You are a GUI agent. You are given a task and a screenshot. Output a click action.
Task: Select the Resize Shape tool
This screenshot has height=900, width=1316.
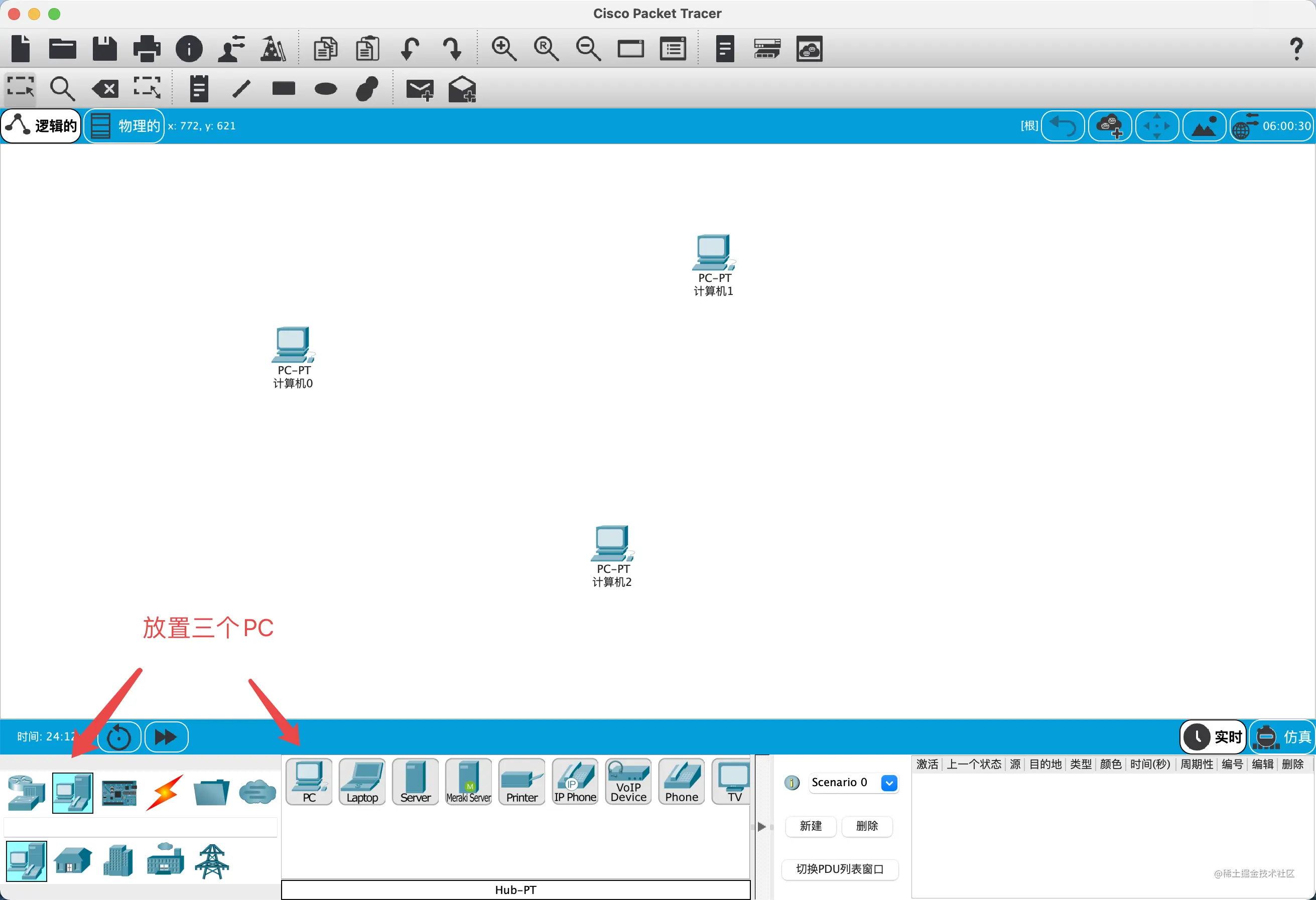click(x=147, y=88)
